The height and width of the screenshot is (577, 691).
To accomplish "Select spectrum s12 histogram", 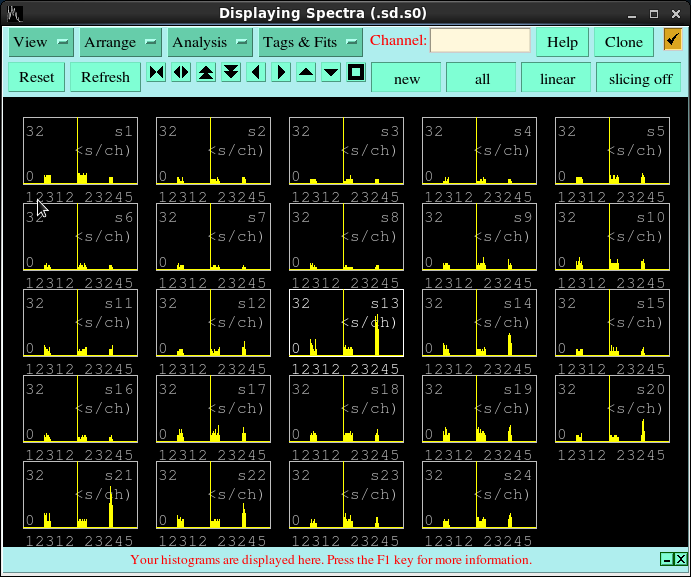I will pos(213,323).
